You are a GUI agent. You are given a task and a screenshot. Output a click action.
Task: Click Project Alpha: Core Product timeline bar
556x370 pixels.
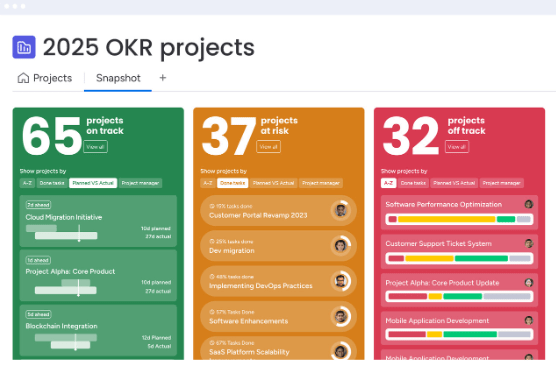[66, 287]
